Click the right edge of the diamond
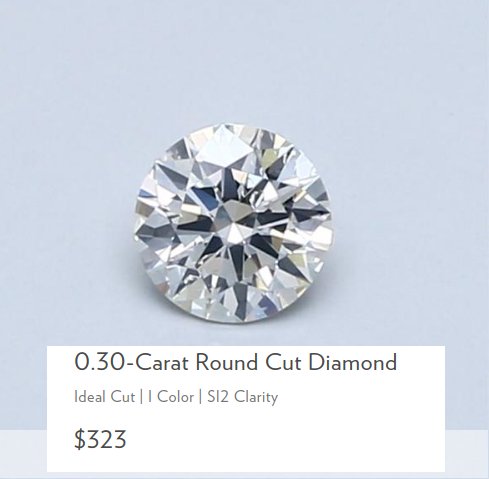The image size is (489, 479). pos(331,224)
